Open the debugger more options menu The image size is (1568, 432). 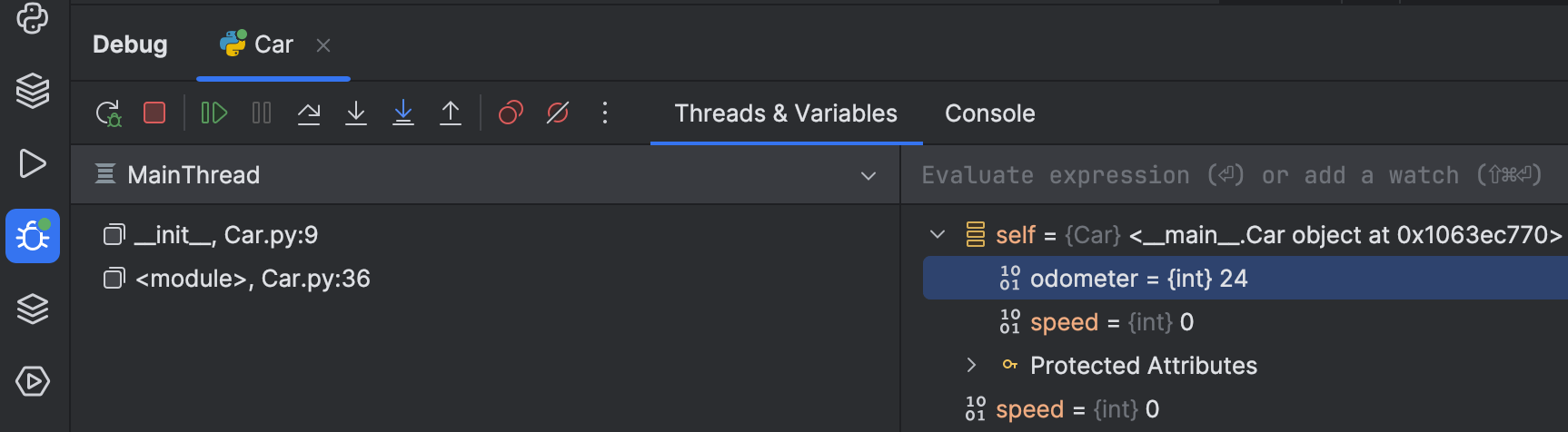click(x=605, y=113)
